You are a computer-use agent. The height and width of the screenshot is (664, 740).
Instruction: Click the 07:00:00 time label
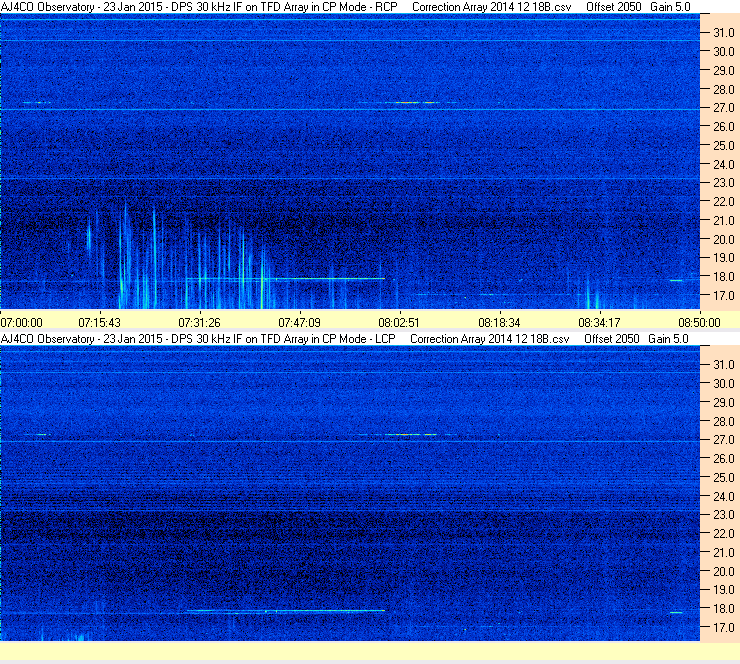coord(22,323)
